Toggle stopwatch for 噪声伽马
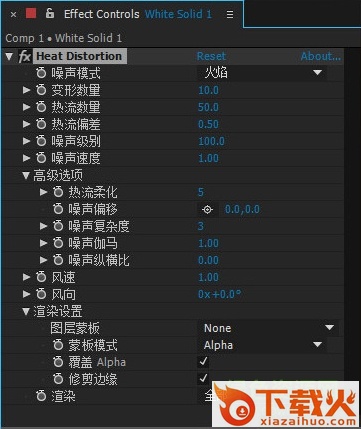The image size is (361, 429). coord(58,243)
